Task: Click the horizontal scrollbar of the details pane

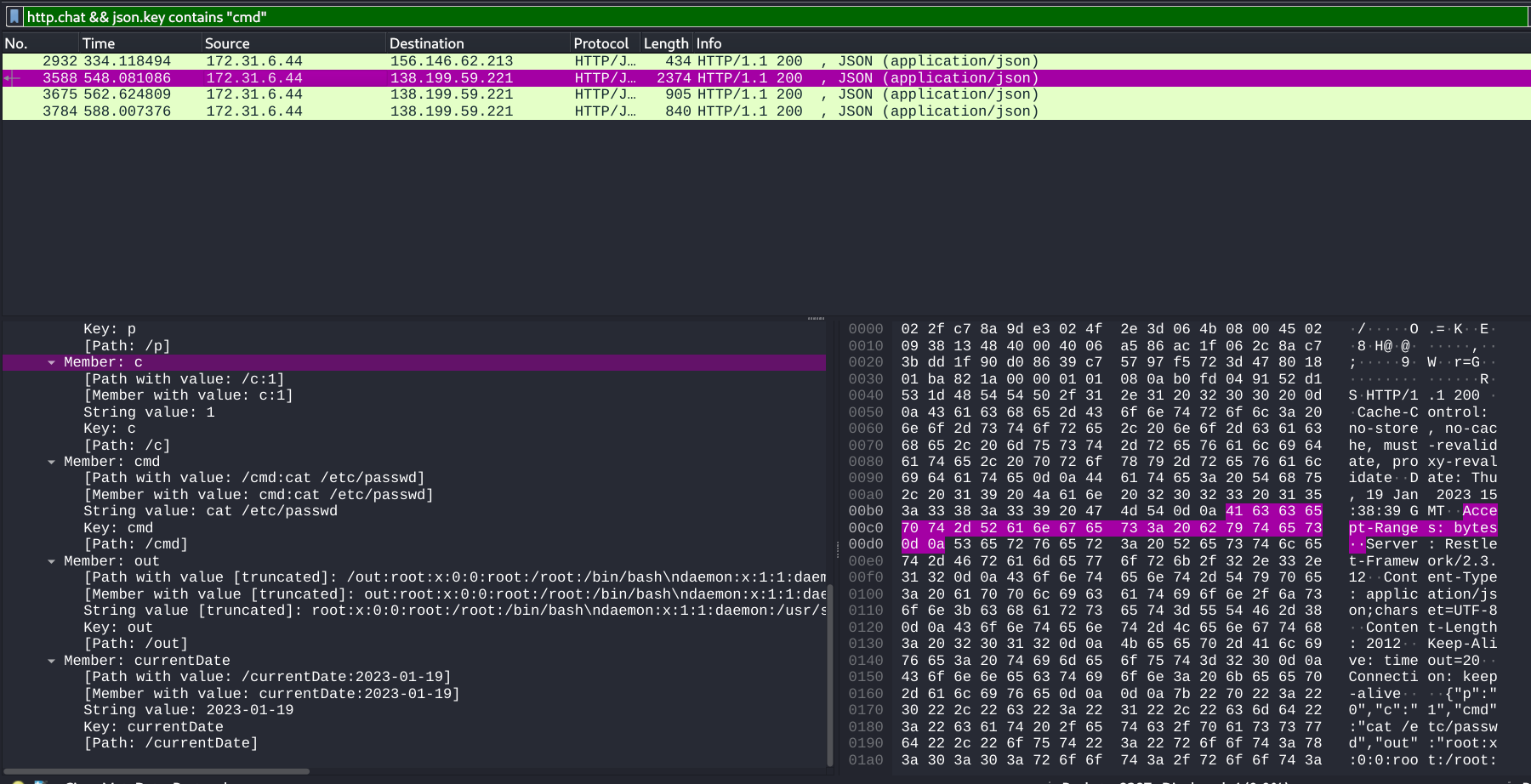Action: tap(157, 771)
